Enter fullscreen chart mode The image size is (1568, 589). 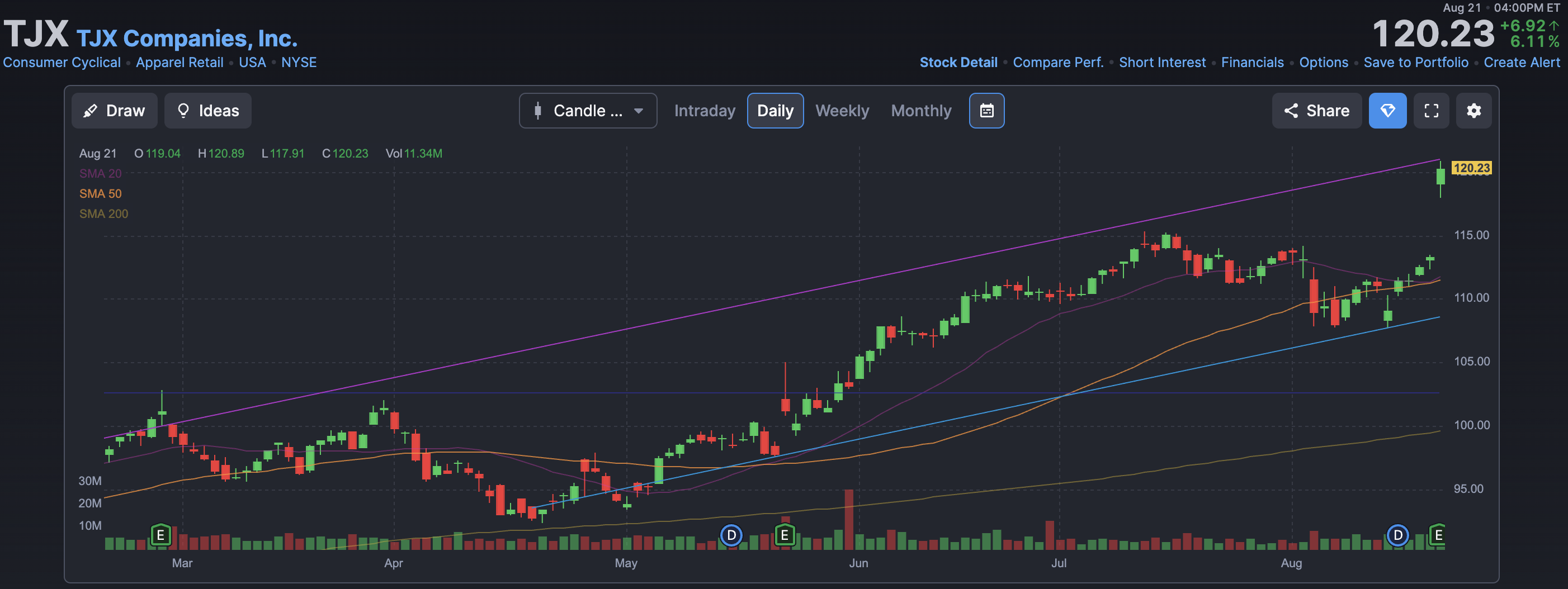point(1431,111)
